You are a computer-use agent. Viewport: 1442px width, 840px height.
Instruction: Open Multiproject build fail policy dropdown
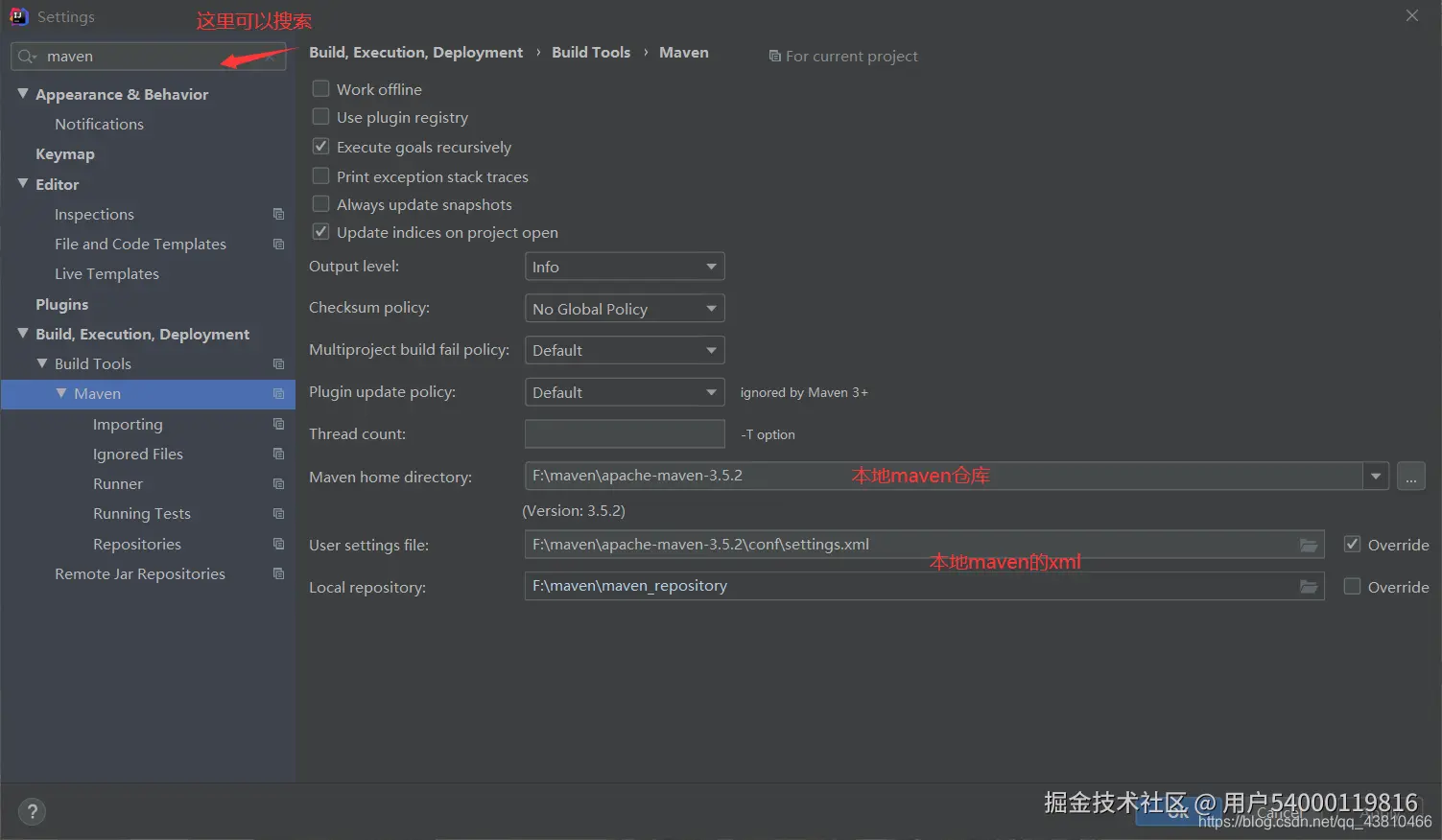pyautogui.click(x=625, y=350)
